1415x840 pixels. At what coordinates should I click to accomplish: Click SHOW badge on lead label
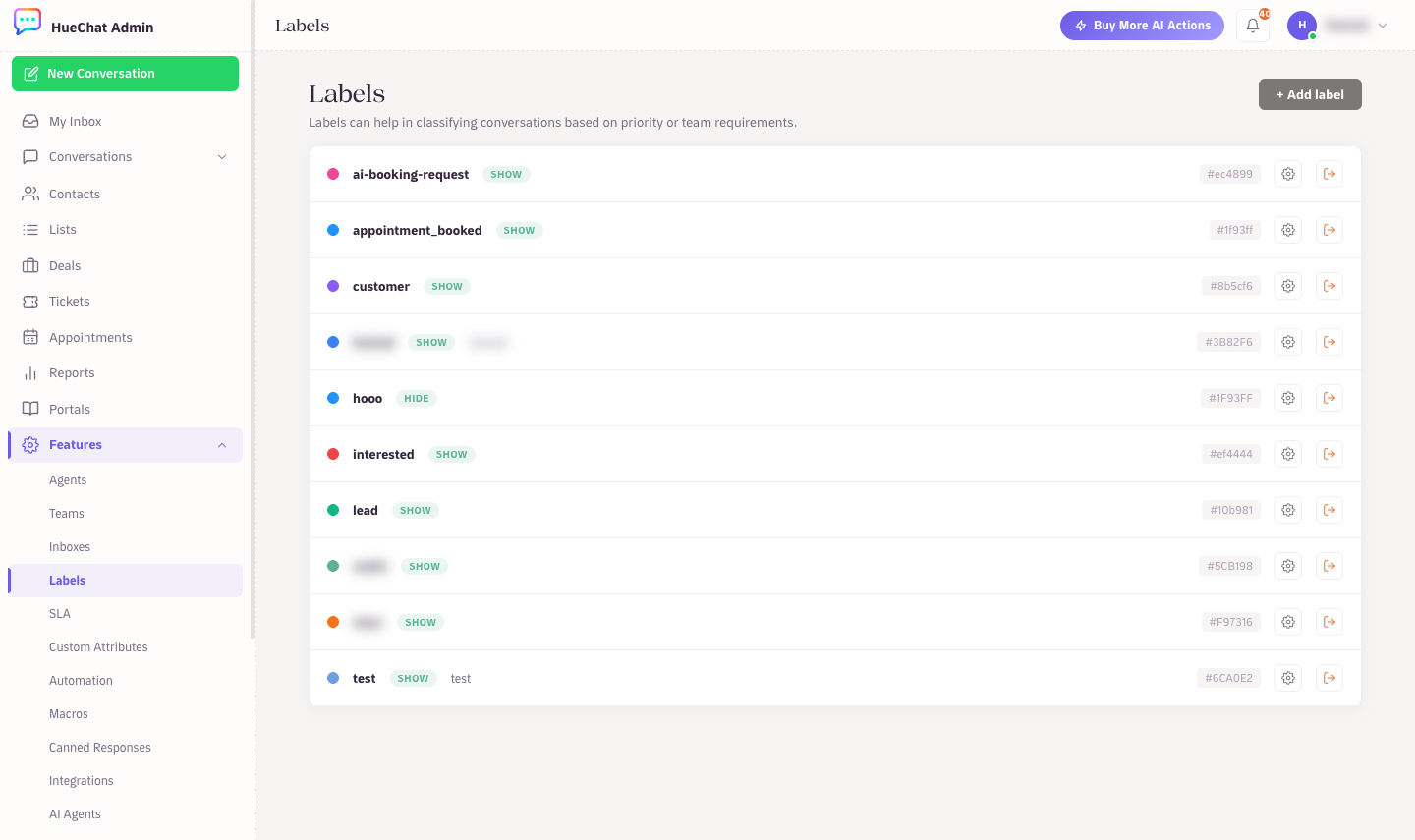416,510
